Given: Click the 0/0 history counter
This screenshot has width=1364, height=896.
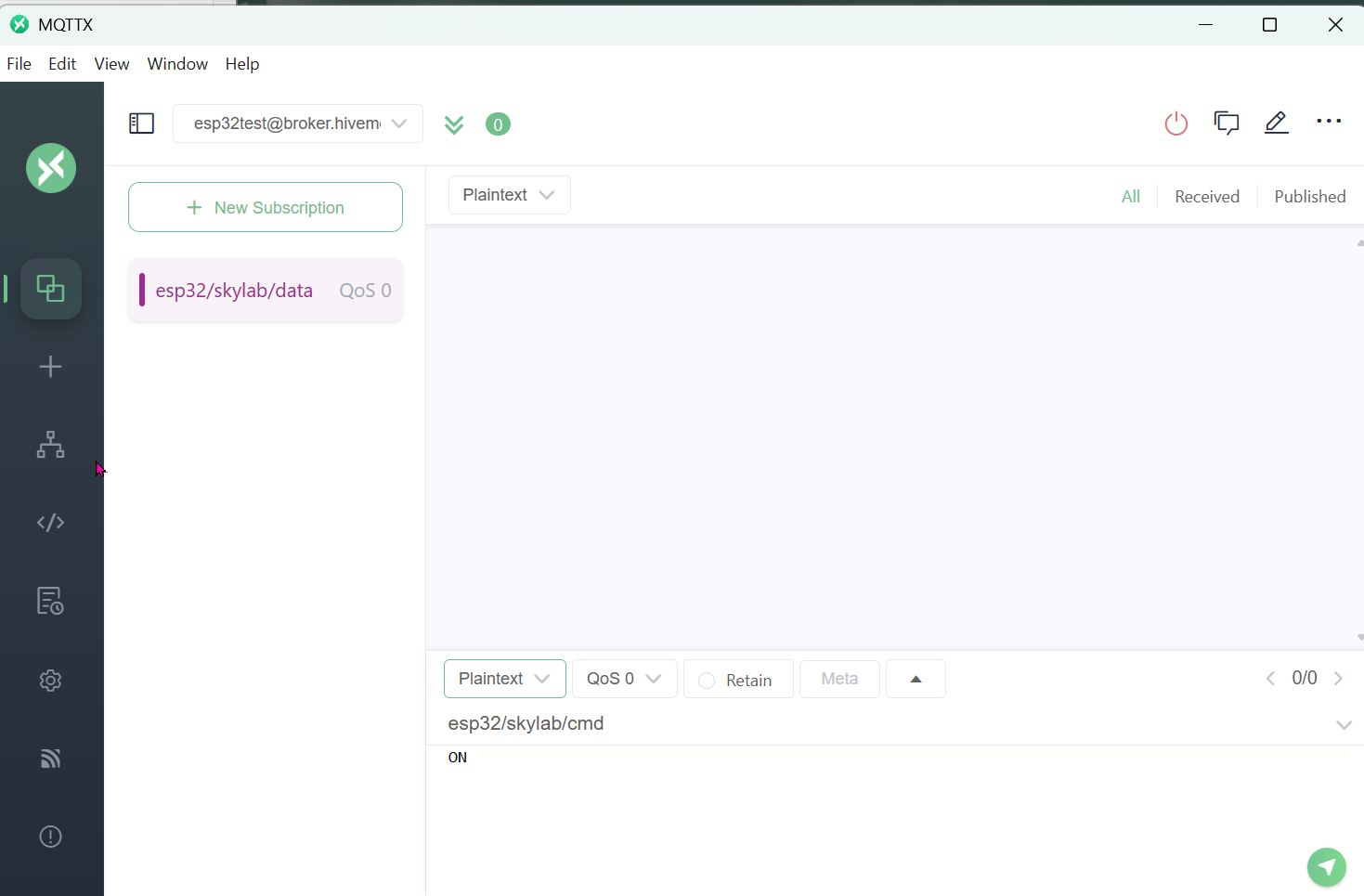Looking at the screenshot, I should click(x=1305, y=678).
